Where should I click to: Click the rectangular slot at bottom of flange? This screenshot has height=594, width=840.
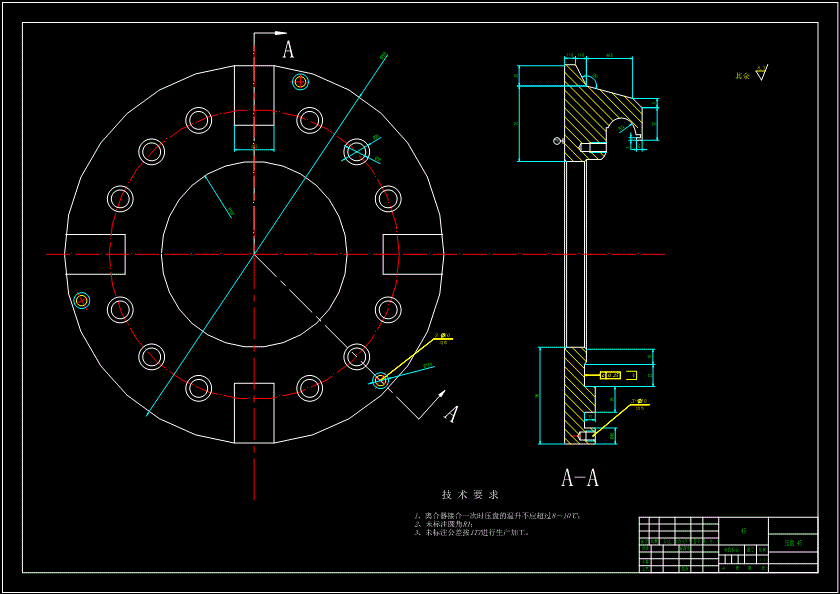tap(254, 413)
